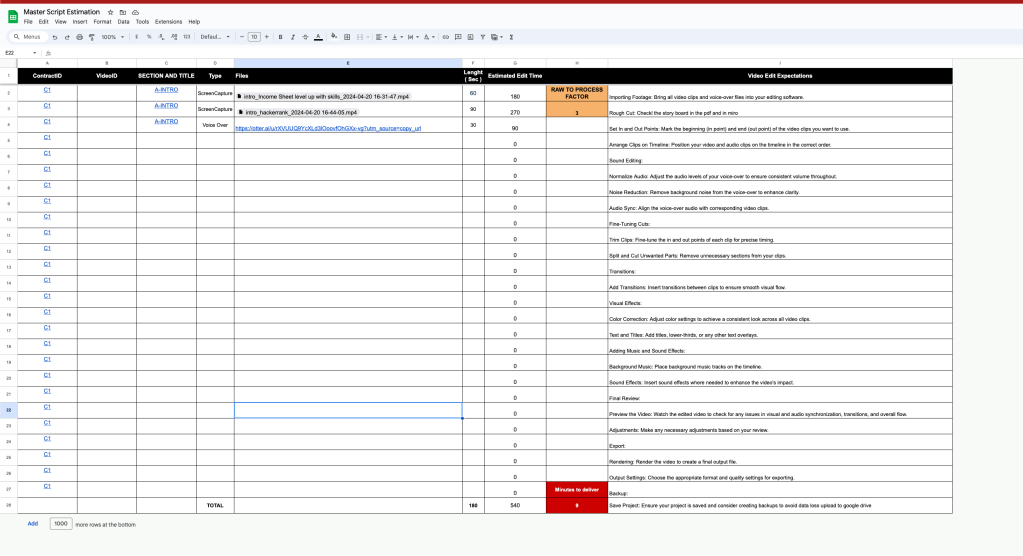Click the Google Sheets home icon
1023x556 pixels.
12,16
